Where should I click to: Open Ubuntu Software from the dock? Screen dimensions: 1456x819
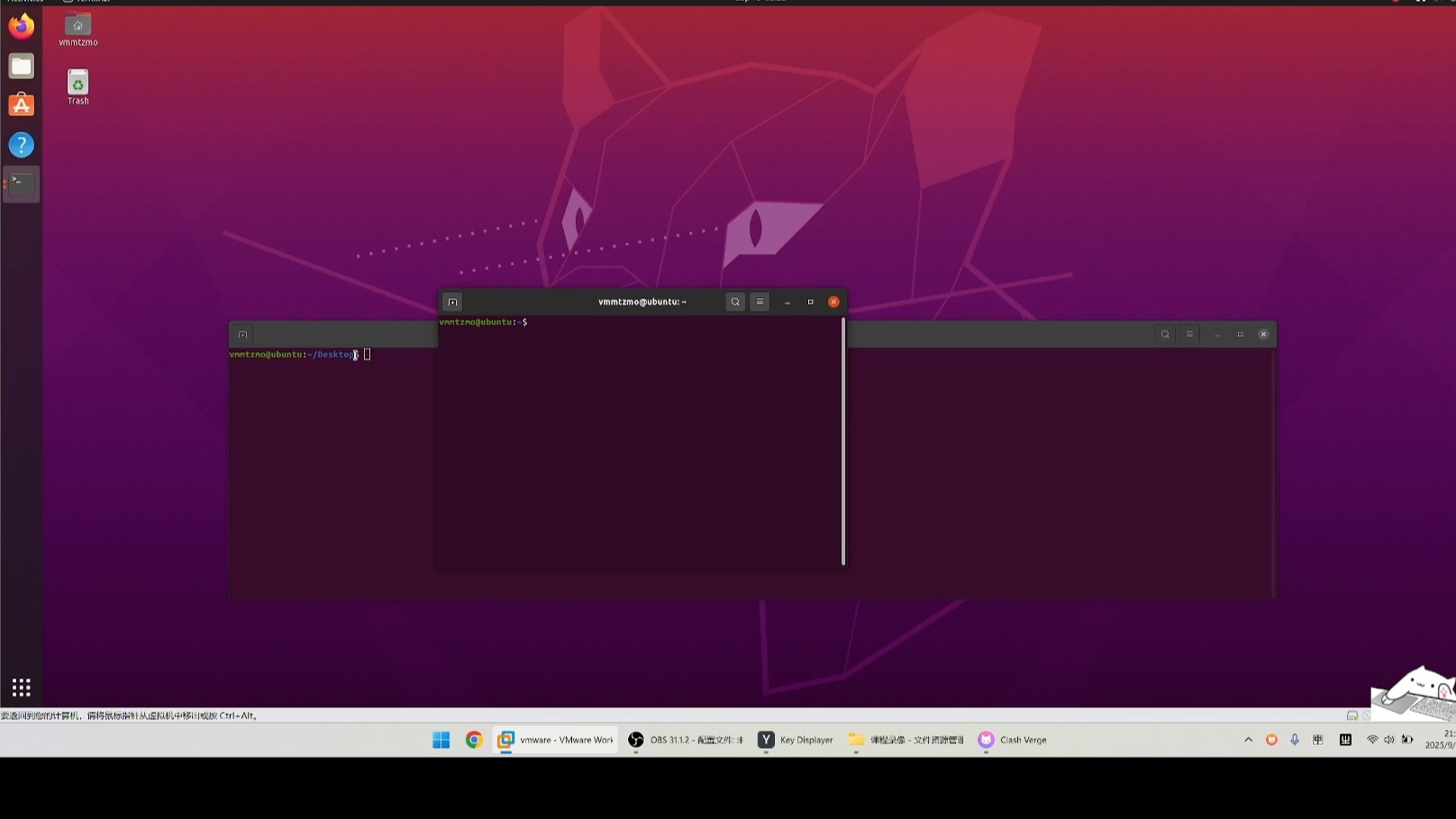coord(22,105)
